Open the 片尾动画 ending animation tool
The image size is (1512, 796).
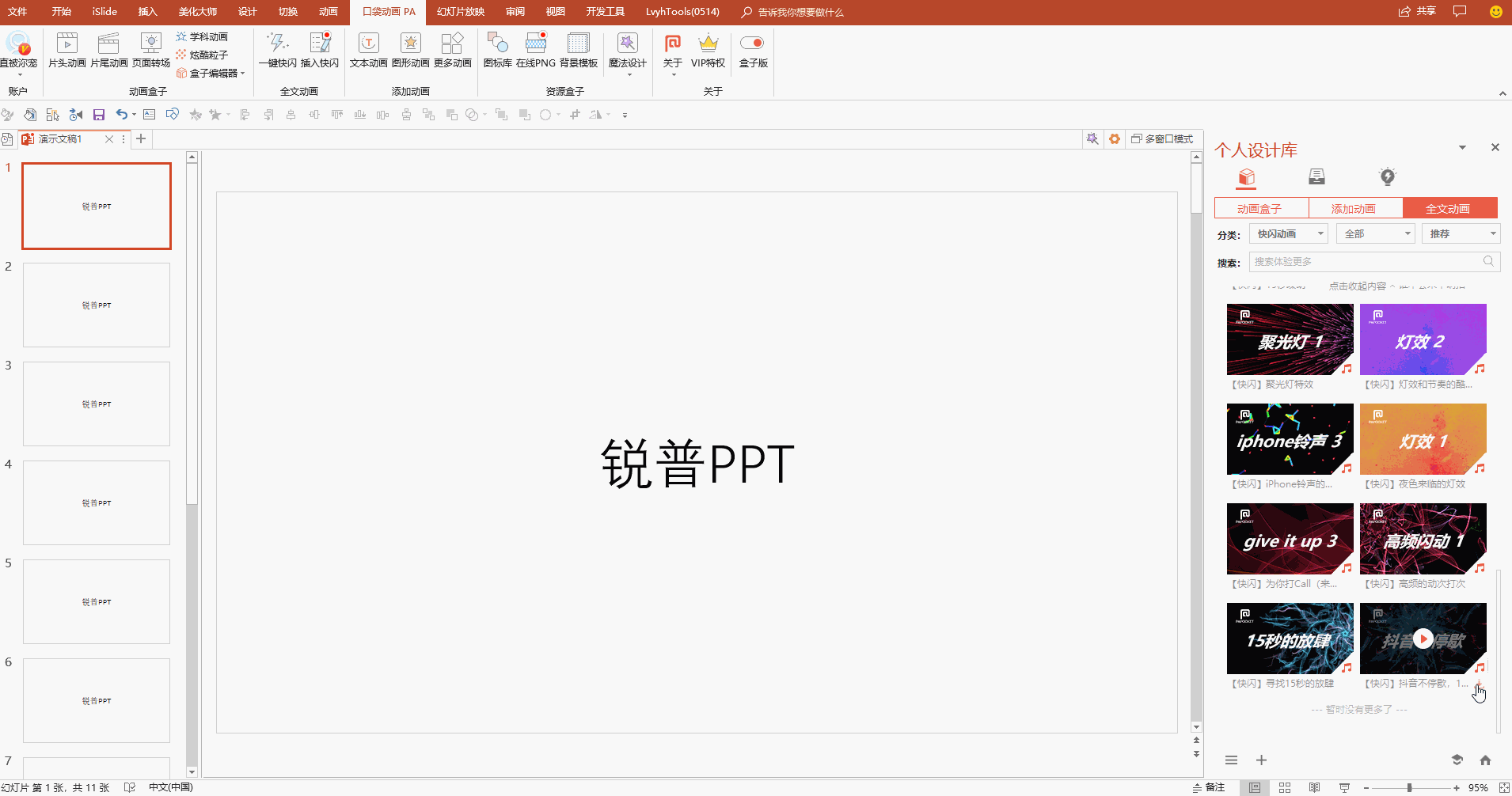(108, 50)
